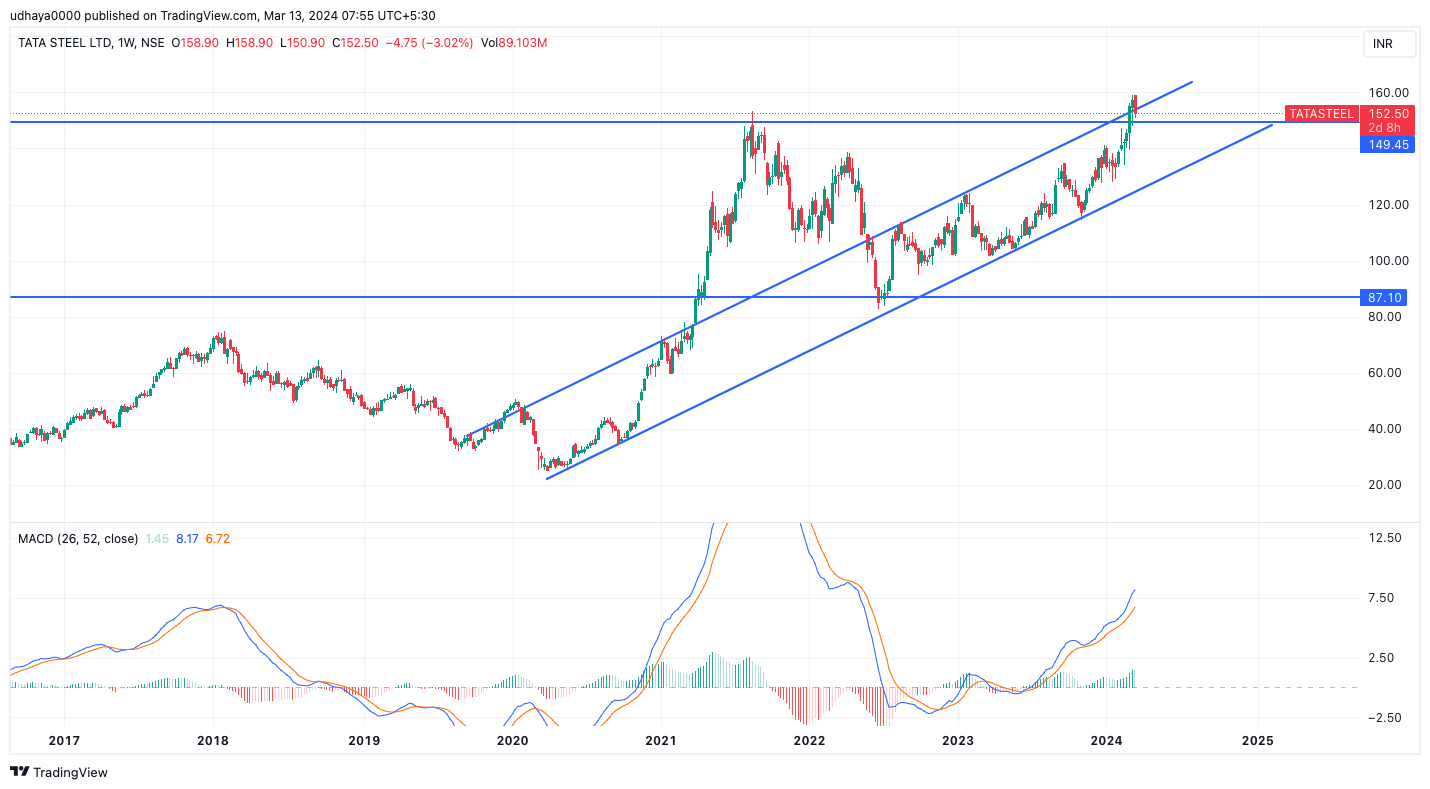Select the 149.45 horizontal line price label
Viewport: 1430px width, 789px height.
point(1388,145)
